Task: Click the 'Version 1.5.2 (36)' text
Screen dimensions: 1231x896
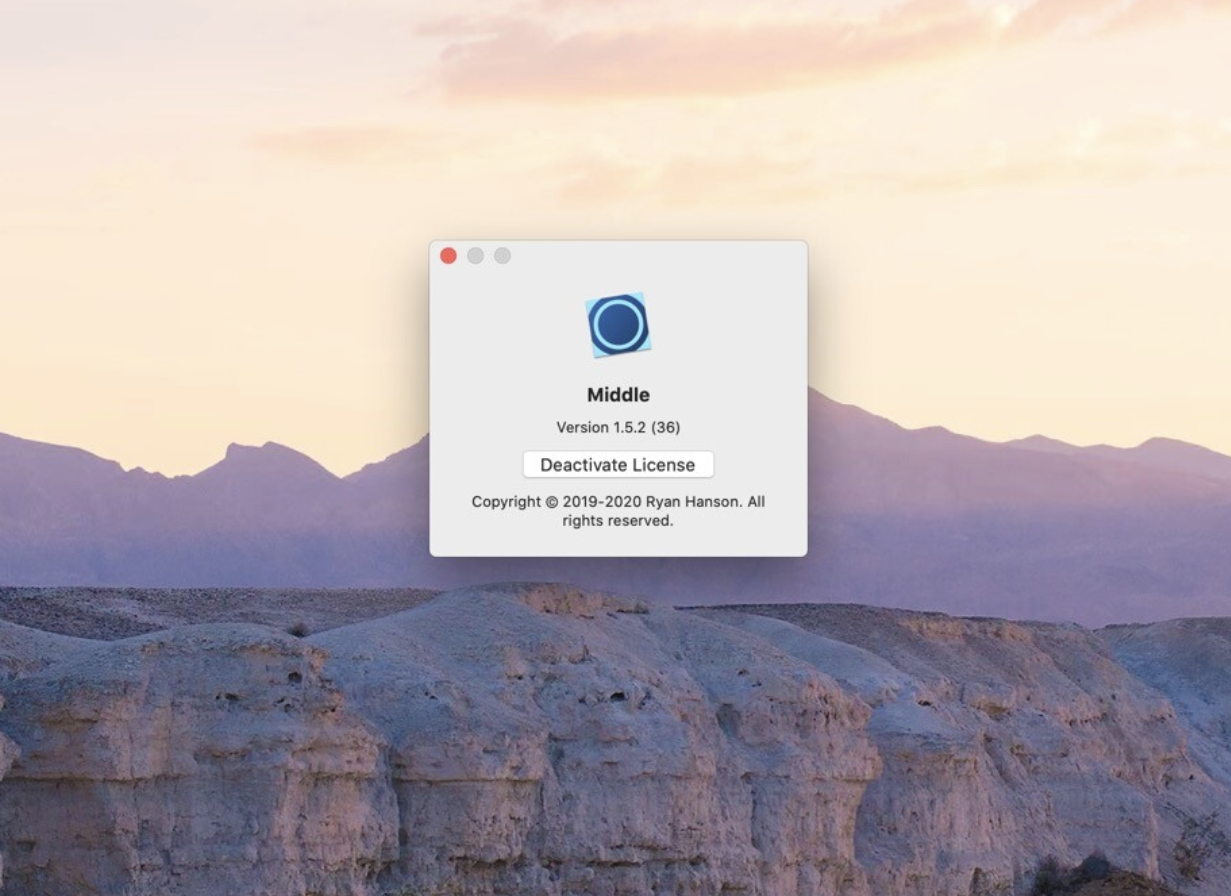Action: 616,426
